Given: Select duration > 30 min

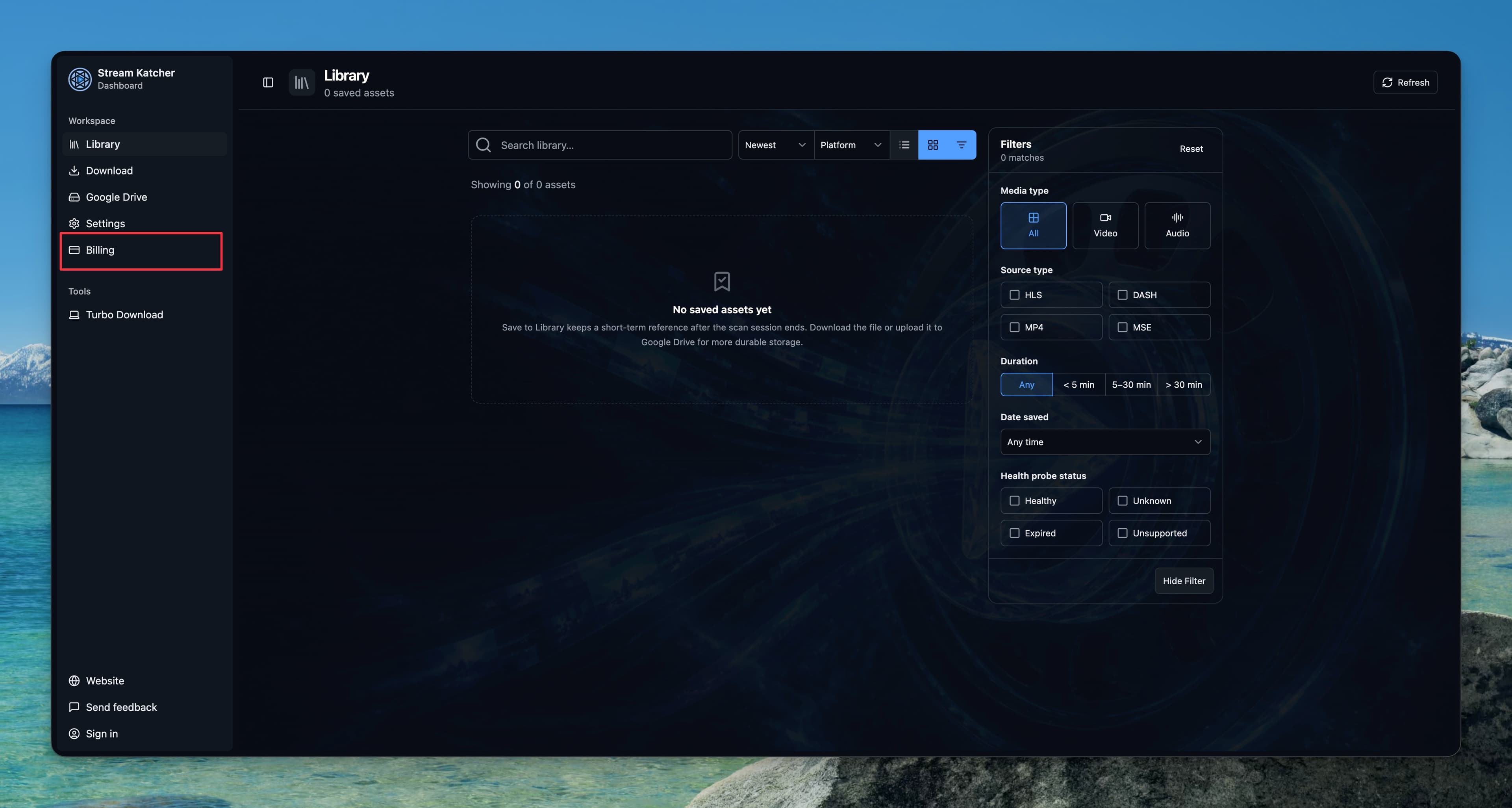Looking at the screenshot, I should (1184, 384).
